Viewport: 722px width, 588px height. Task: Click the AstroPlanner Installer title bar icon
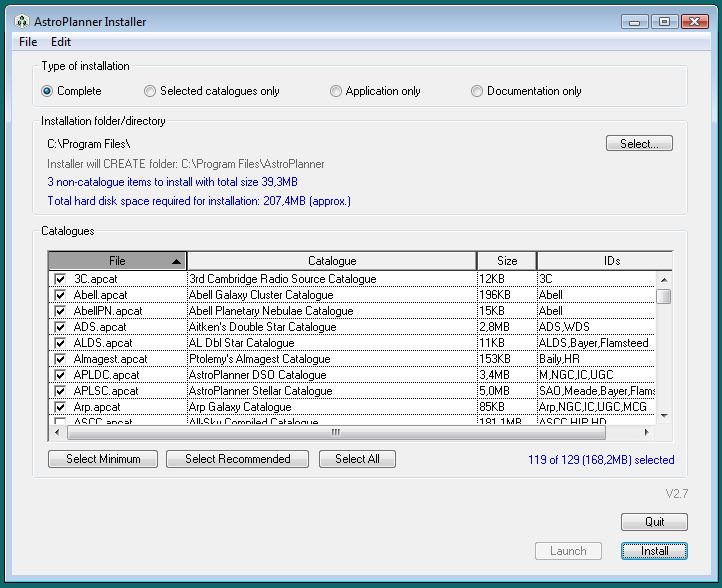click(x=22, y=21)
